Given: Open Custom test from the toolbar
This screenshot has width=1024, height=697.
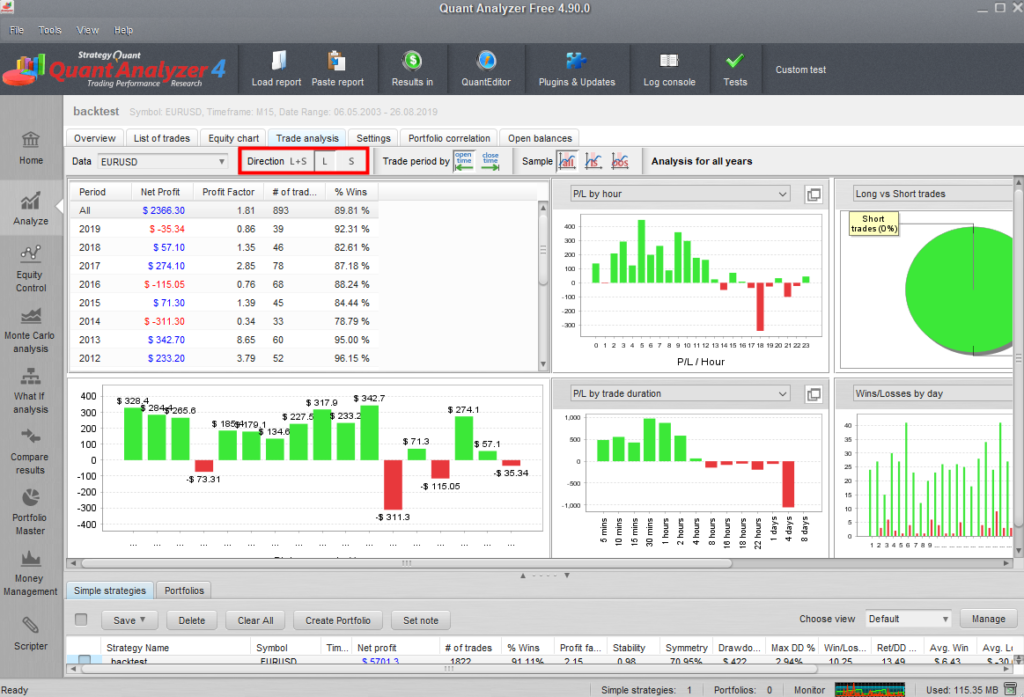Looking at the screenshot, I should 801,69.
